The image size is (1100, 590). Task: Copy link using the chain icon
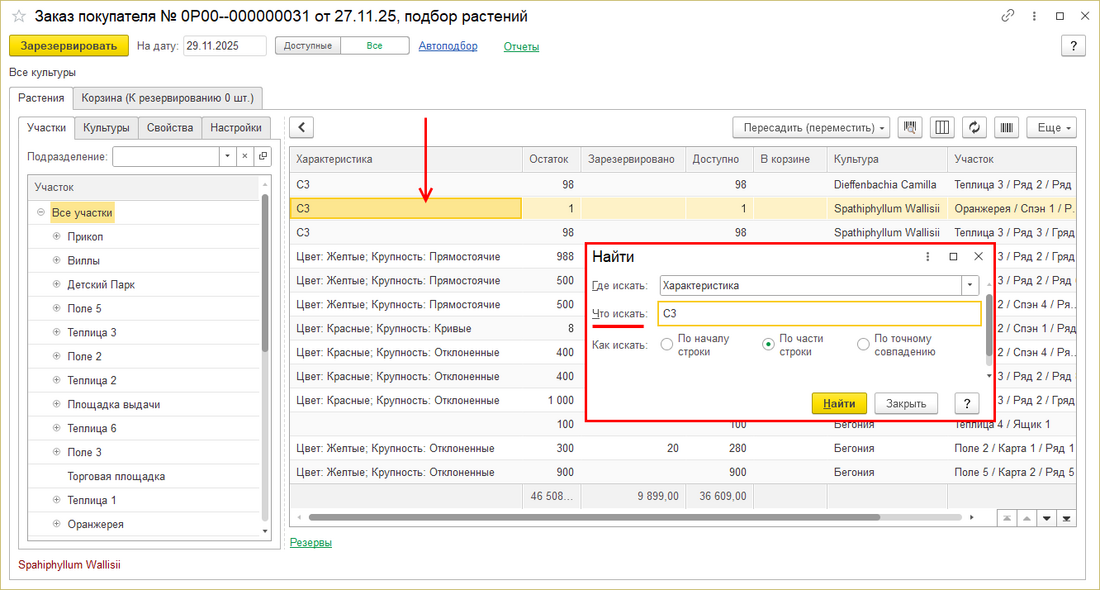click(x=1008, y=17)
